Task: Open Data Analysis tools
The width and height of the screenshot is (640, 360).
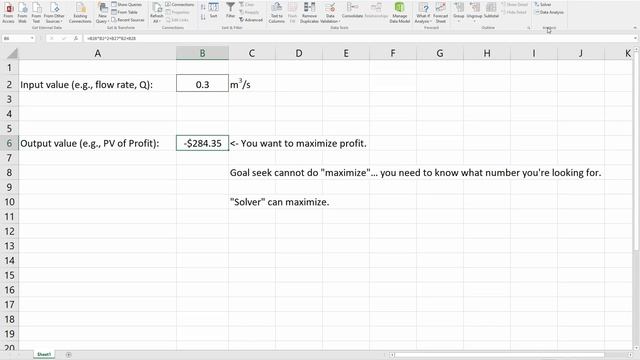Action: coord(549,12)
